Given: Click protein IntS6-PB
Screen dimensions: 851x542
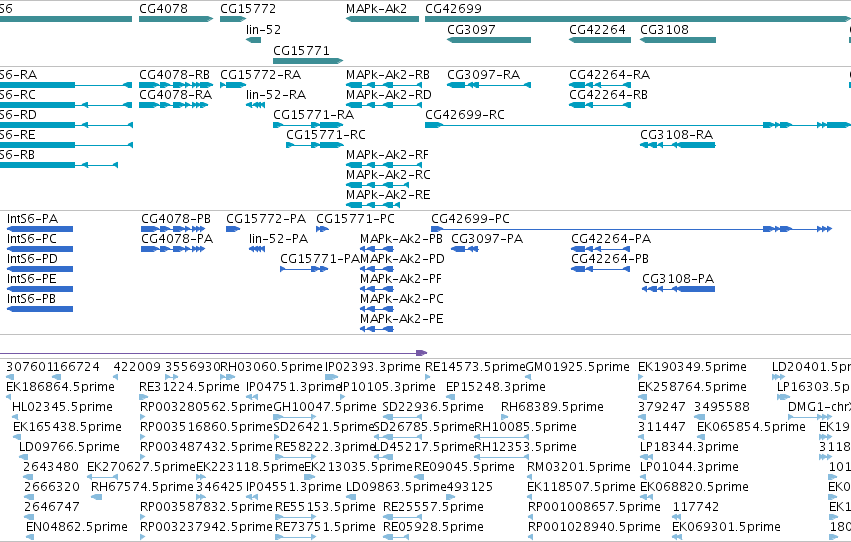Looking at the screenshot, I should pyautogui.click(x=40, y=309).
